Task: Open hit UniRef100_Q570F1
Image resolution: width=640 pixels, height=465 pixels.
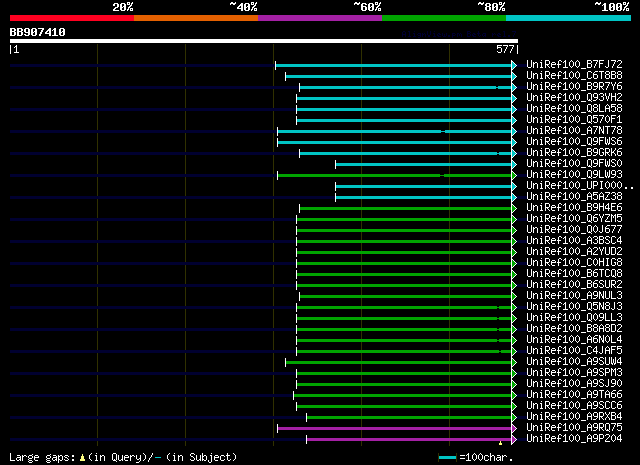Action: tap(574, 119)
